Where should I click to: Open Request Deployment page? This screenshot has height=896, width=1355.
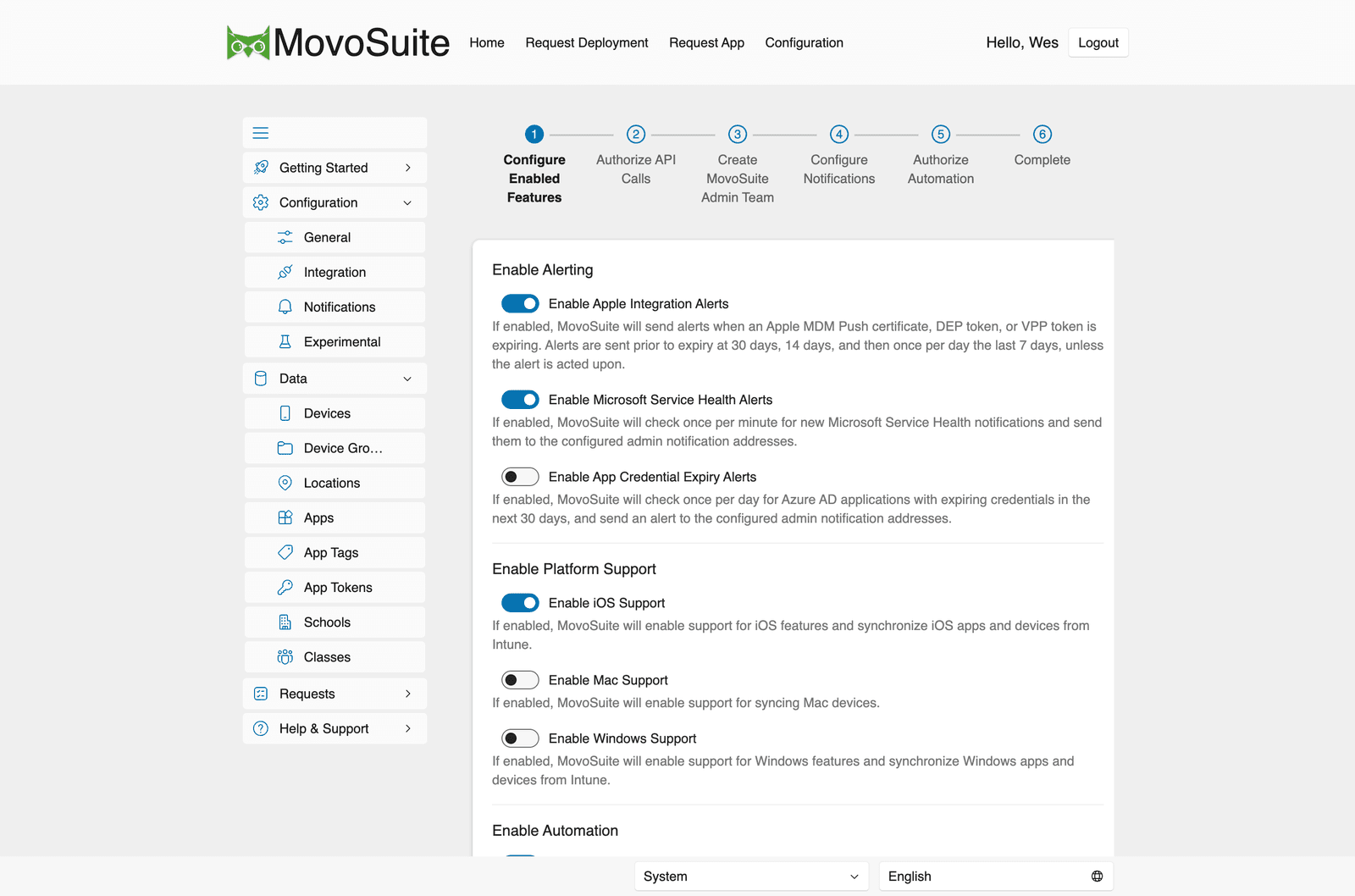pyautogui.click(x=587, y=42)
